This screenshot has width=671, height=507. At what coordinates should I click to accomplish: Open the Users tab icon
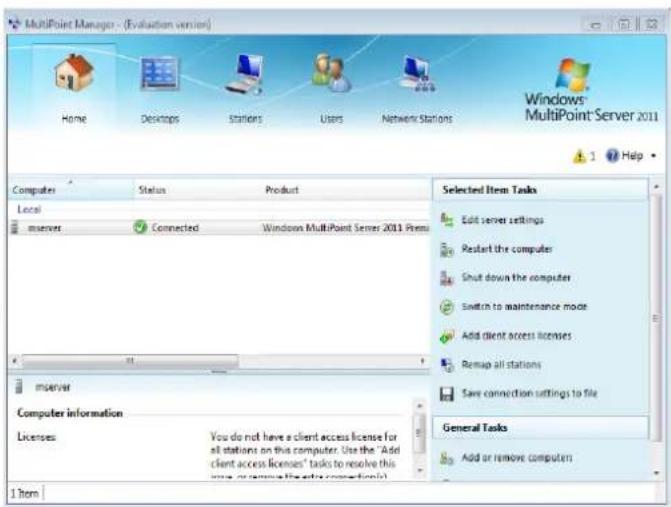(x=331, y=73)
